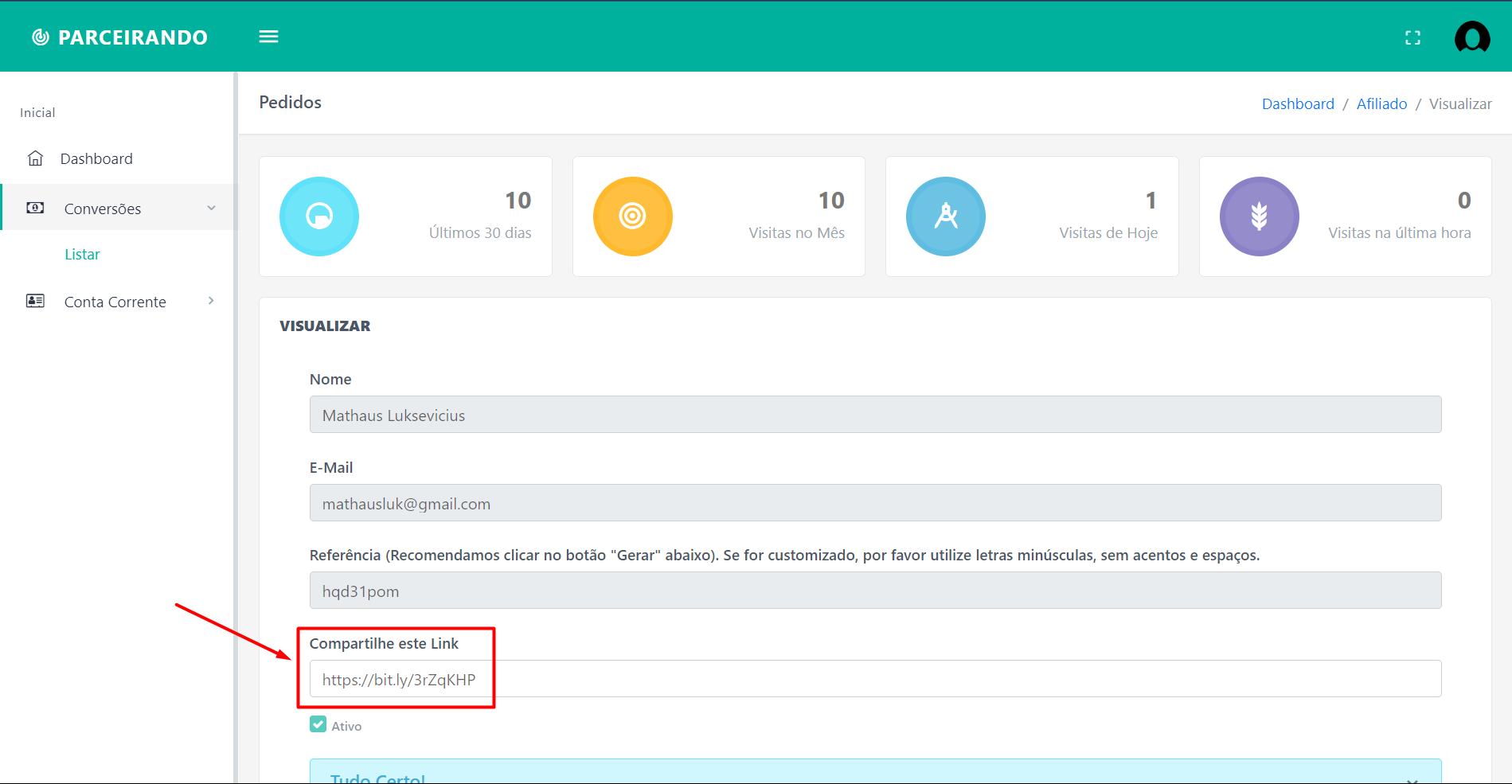Collapse the Conversões menu chevron

coord(211,208)
